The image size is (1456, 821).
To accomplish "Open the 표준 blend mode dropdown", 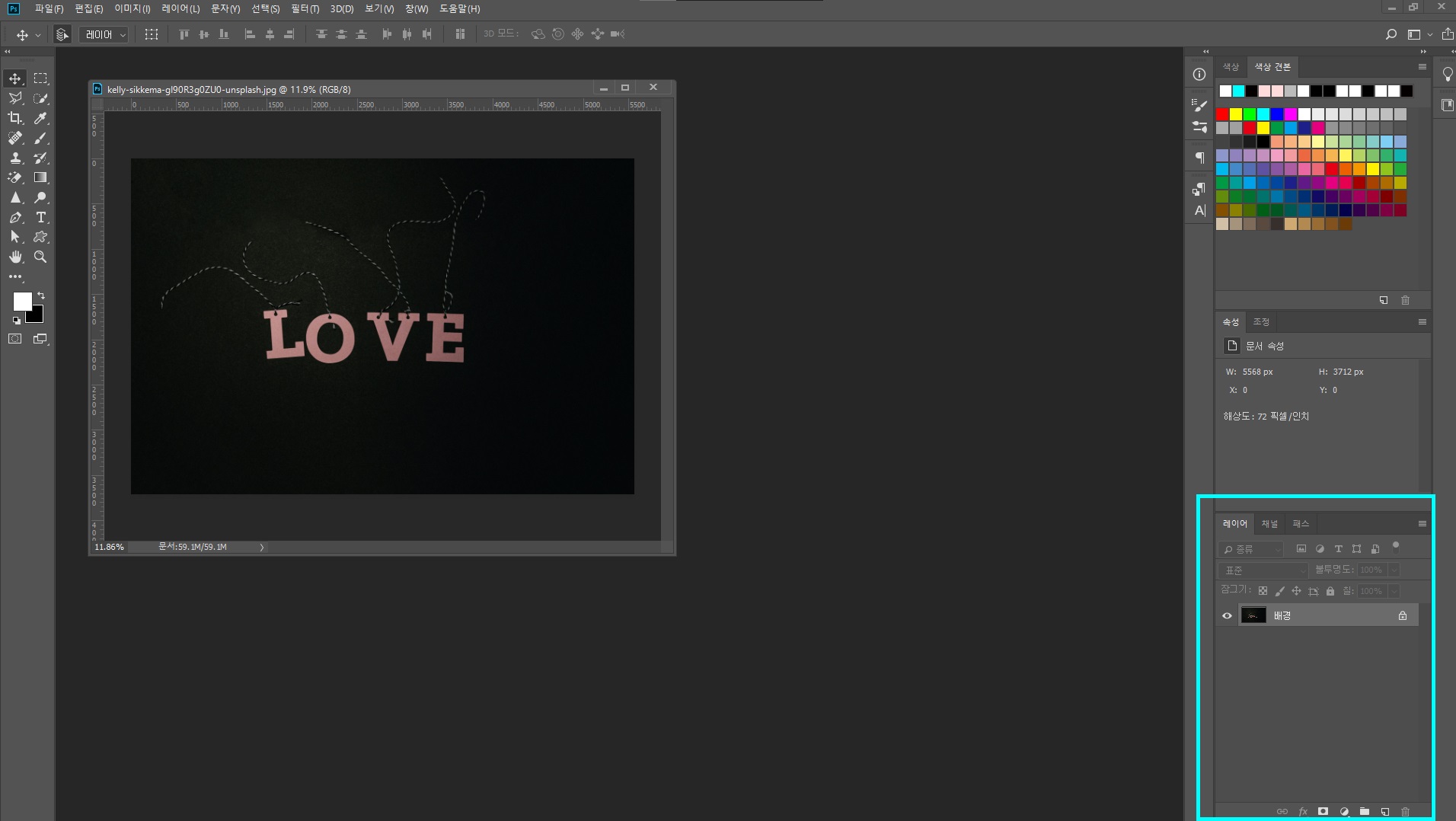I will click(x=1263, y=570).
